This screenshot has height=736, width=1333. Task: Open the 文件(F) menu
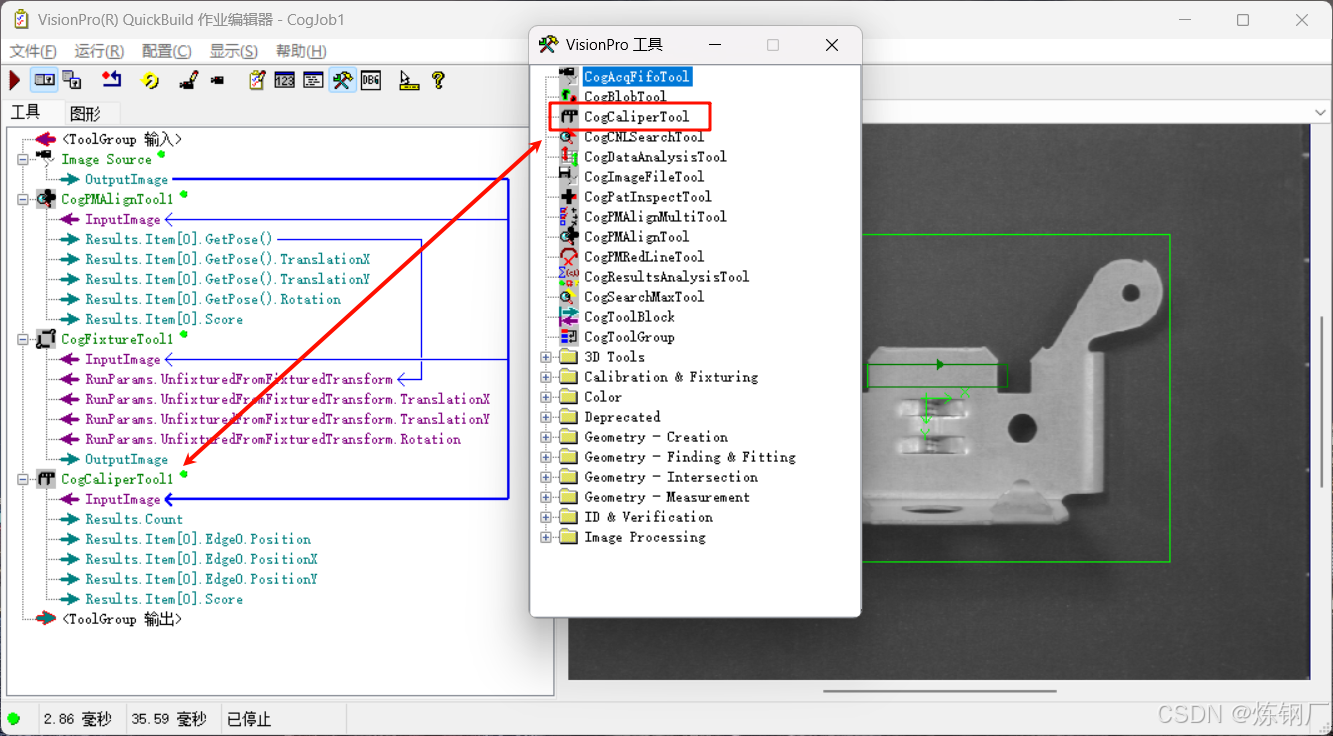pyautogui.click(x=33, y=51)
